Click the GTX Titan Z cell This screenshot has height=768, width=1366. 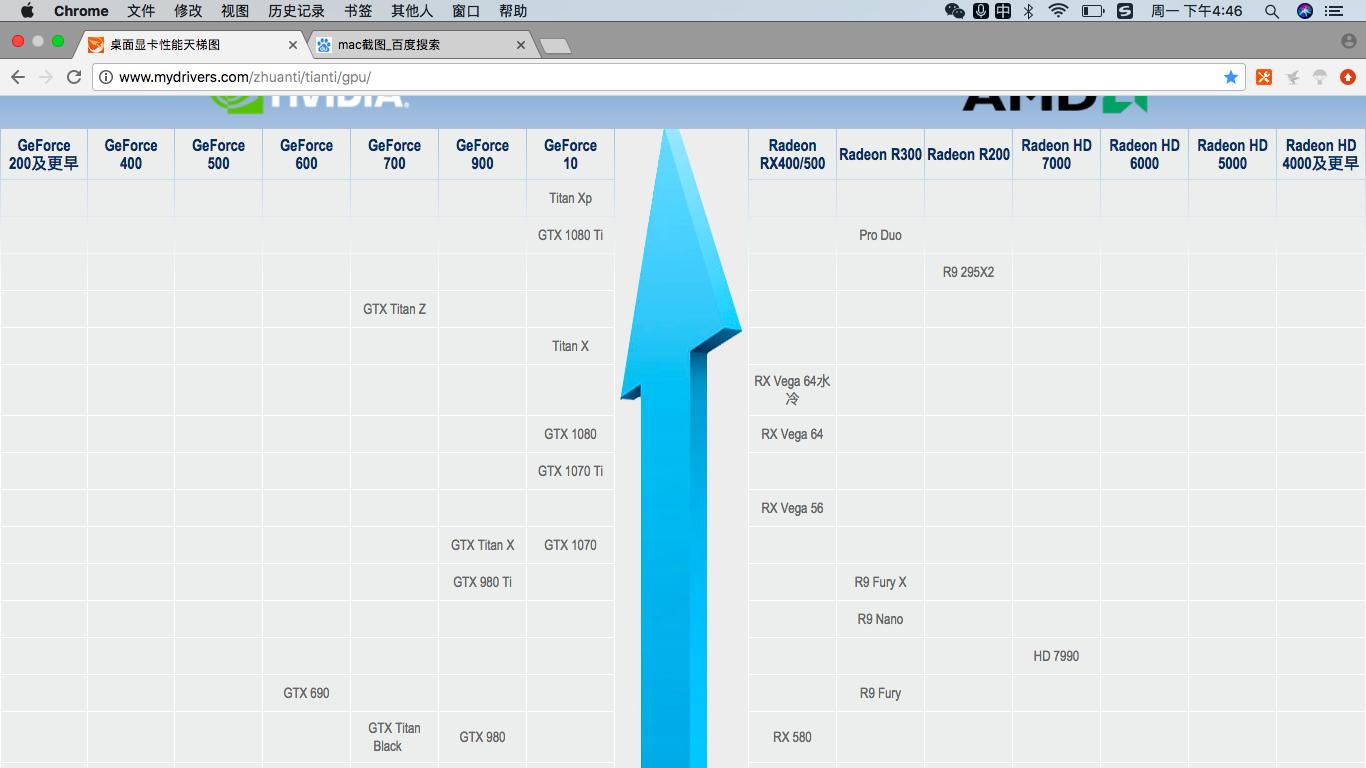pos(394,309)
